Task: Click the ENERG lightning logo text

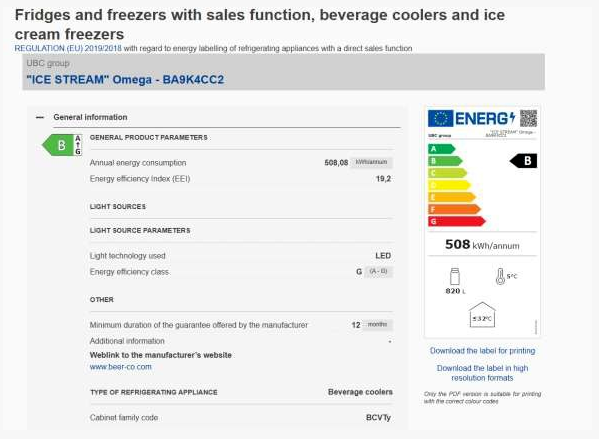Action: coord(485,118)
